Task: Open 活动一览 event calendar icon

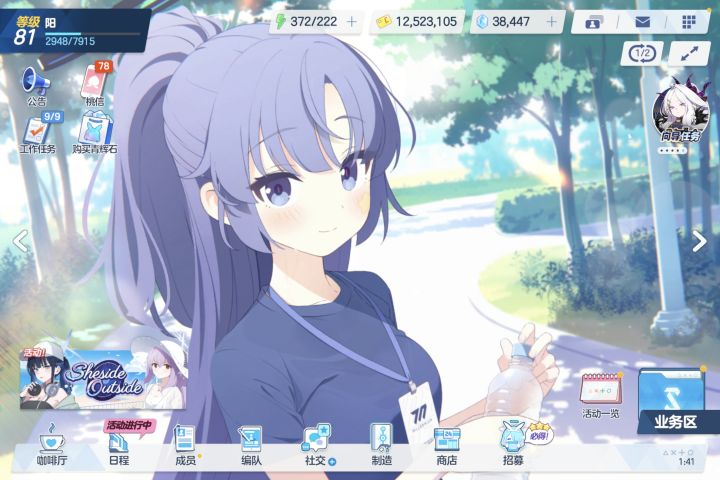Action: point(601,395)
